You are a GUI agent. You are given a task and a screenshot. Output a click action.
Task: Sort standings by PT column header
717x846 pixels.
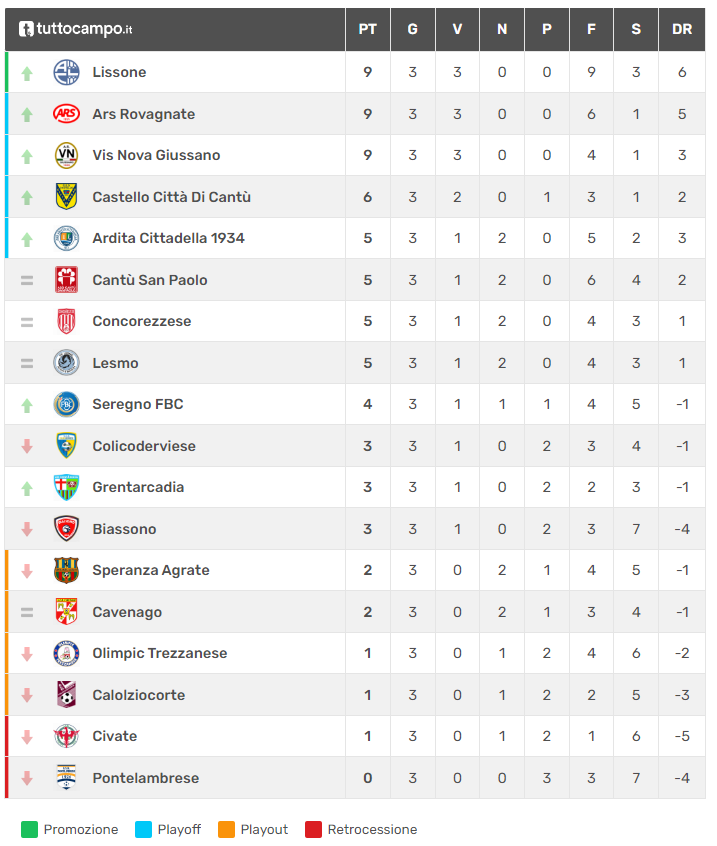pos(367,29)
